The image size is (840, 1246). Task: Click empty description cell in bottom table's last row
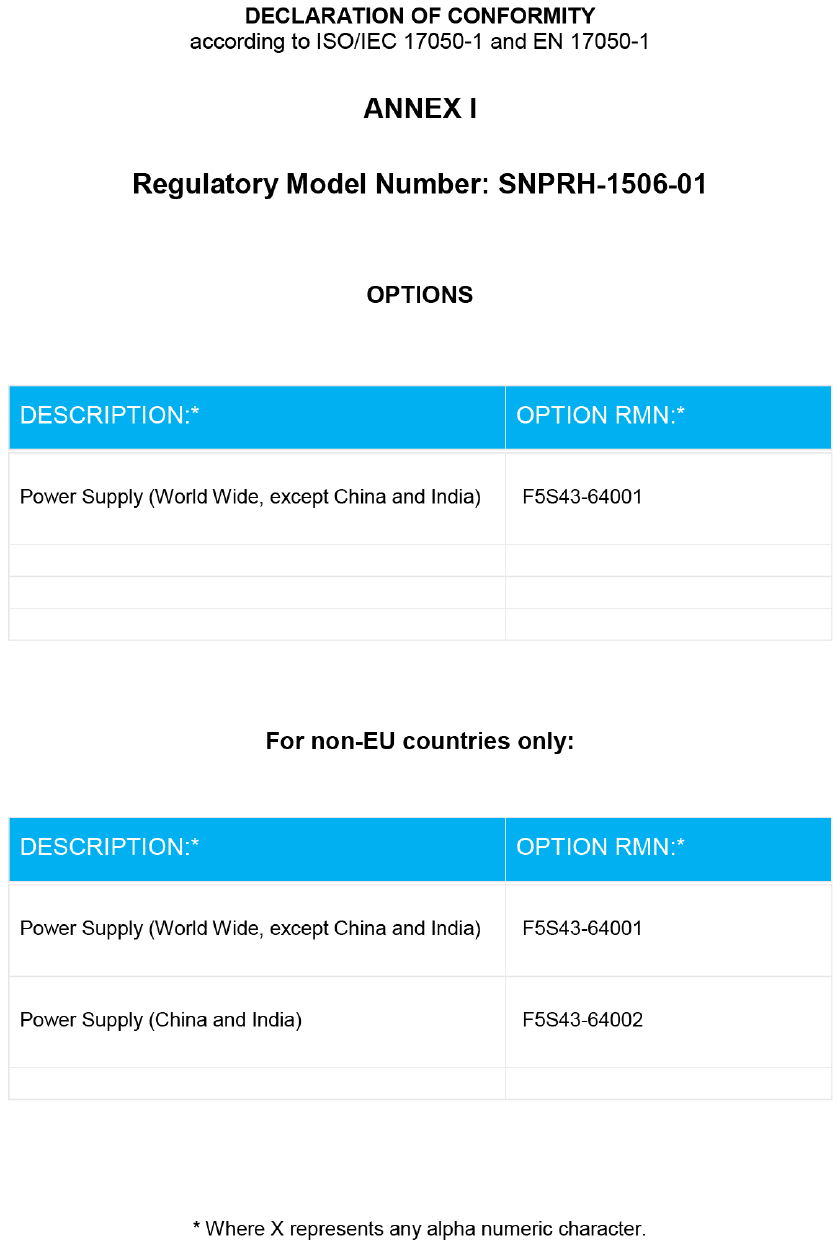[257, 1084]
